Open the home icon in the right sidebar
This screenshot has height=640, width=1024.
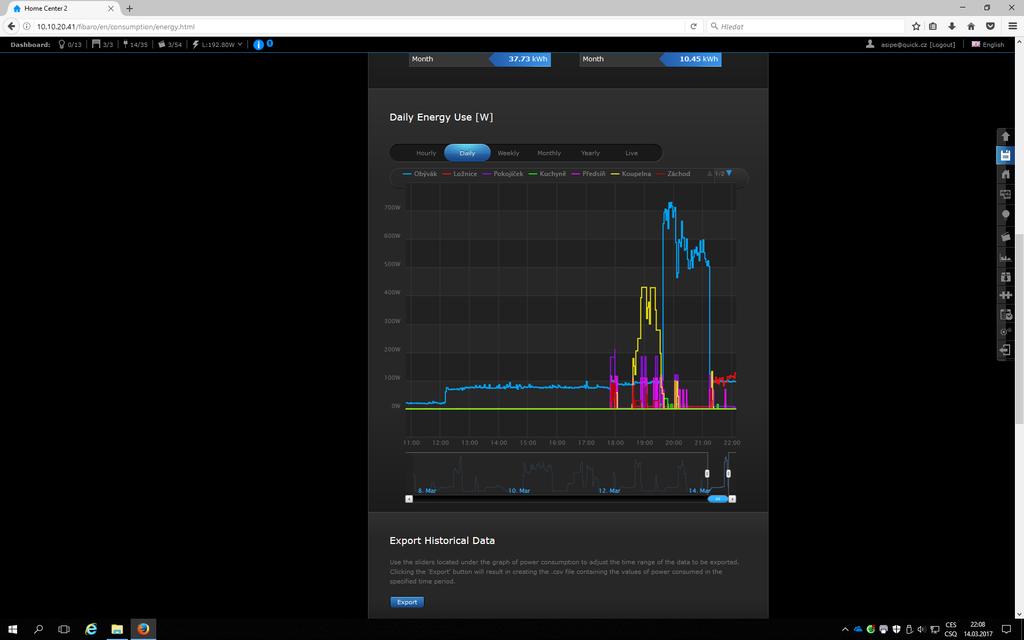[x=1005, y=174]
